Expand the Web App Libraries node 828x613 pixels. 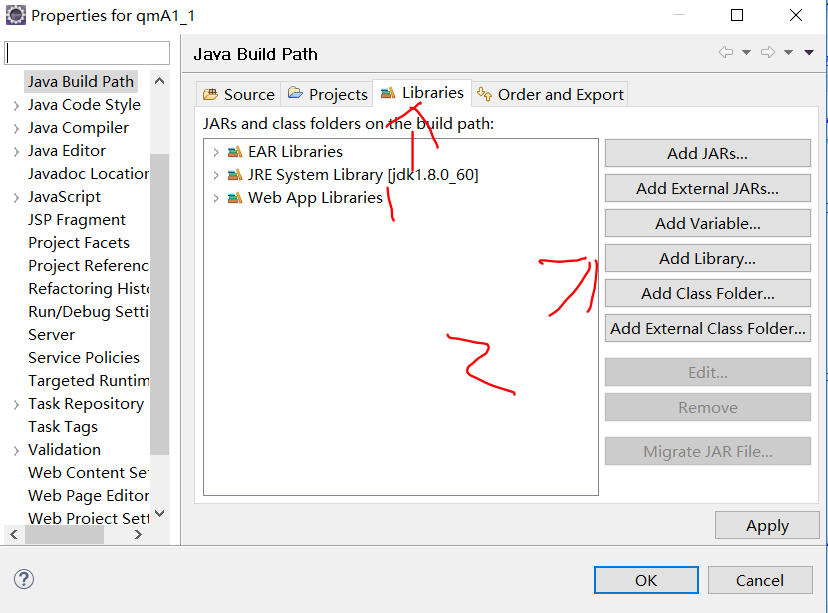pos(215,199)
